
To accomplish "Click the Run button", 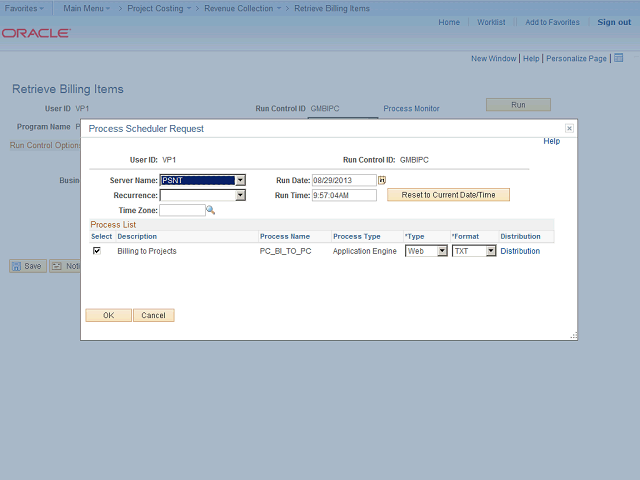I will click(518, 105).
